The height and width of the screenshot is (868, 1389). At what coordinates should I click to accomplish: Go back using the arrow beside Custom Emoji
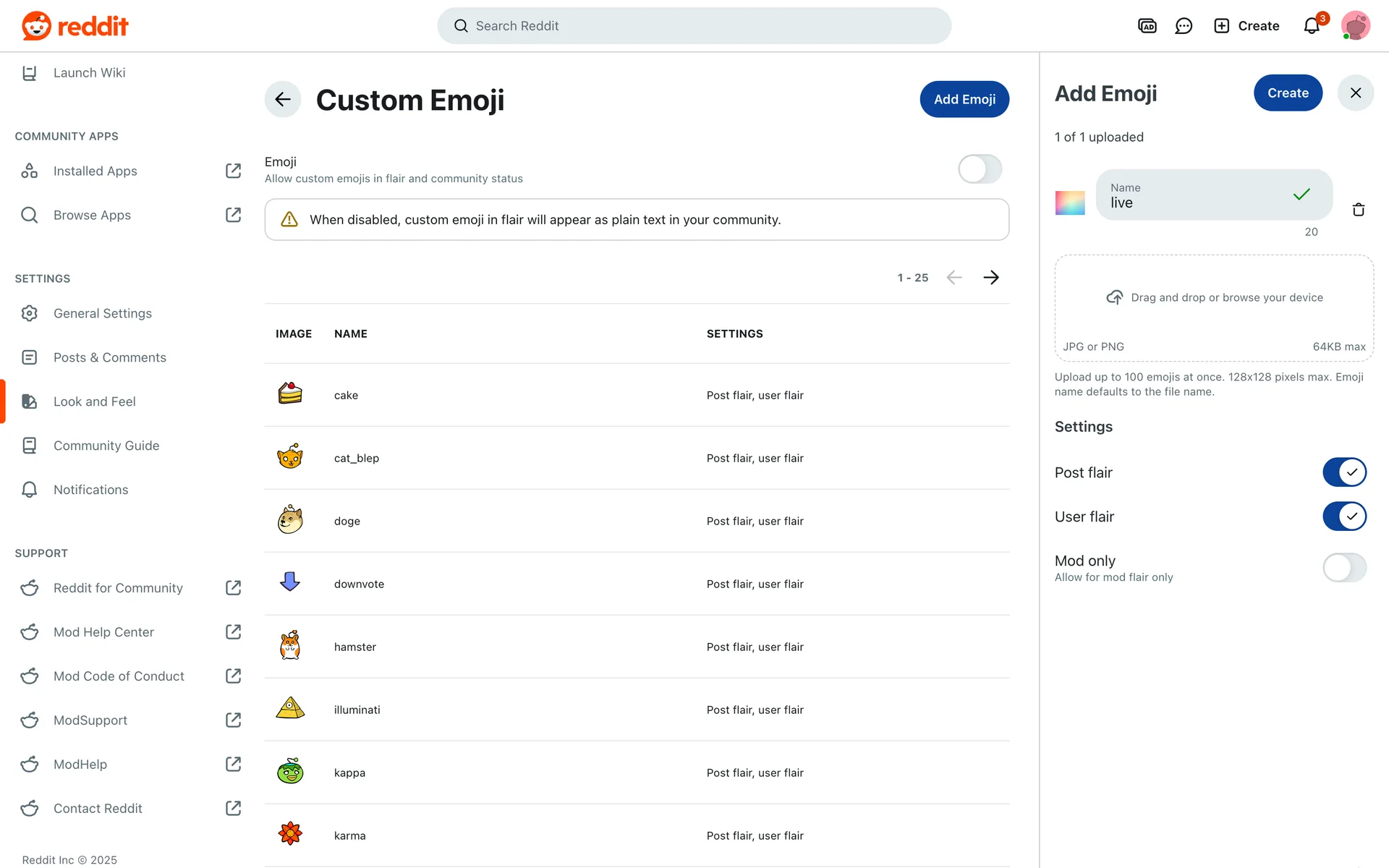[x=283, y=99]
